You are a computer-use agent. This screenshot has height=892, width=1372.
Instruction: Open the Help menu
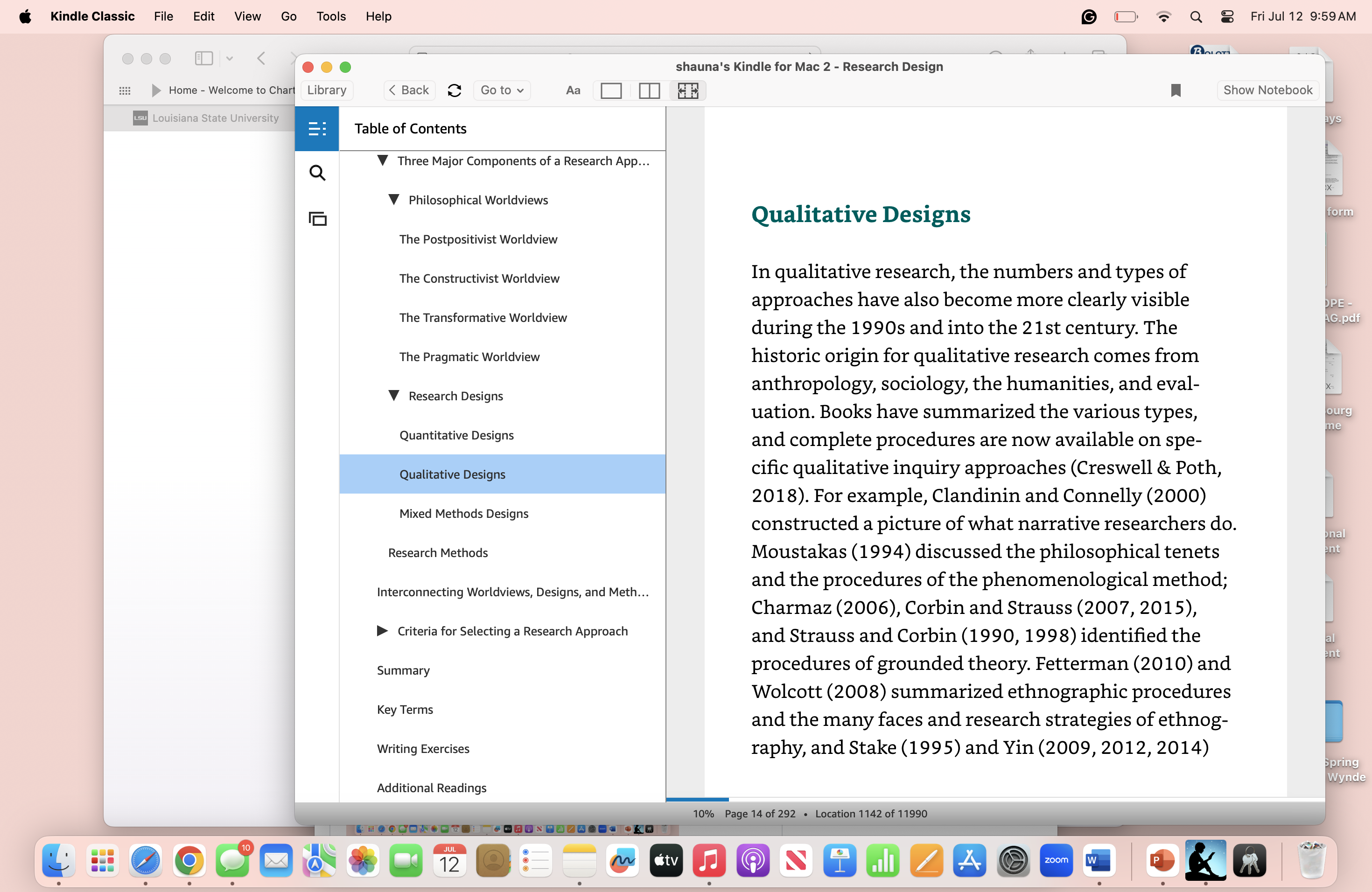[x=378, y=16]
